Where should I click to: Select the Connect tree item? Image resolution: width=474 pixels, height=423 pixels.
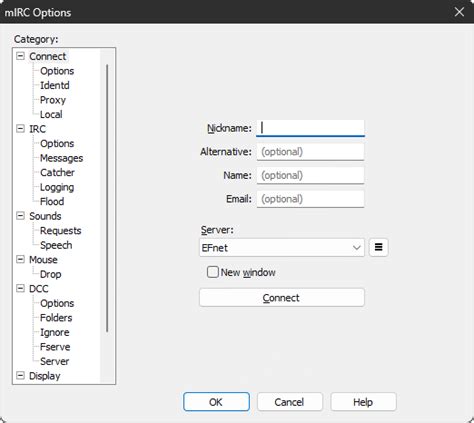click(48, 56)
